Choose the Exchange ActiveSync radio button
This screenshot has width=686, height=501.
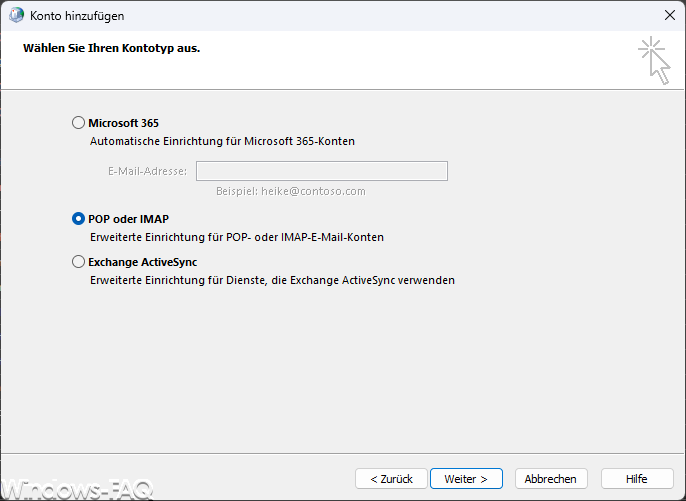point(78,262)
